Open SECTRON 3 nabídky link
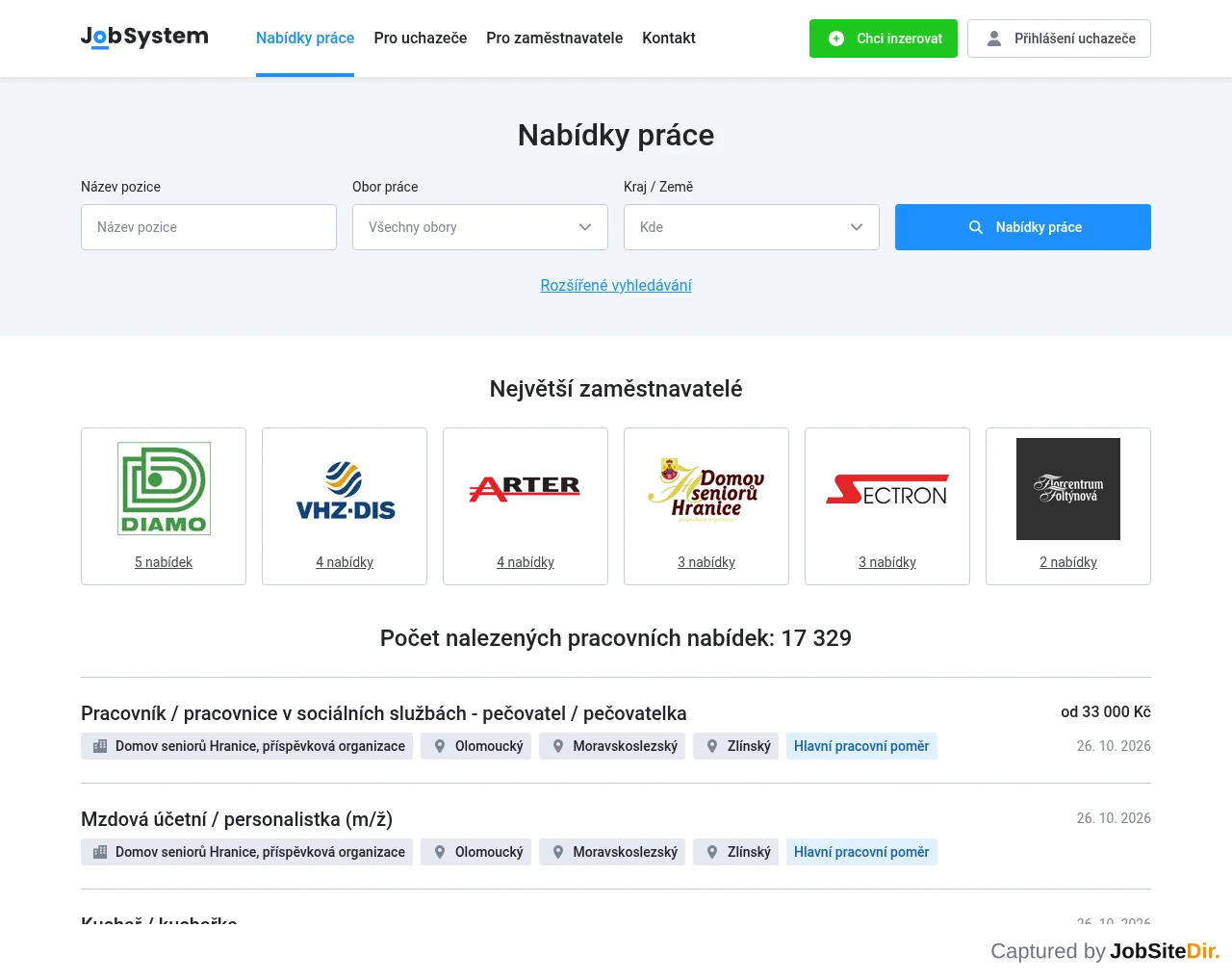 tap(887, 562)
